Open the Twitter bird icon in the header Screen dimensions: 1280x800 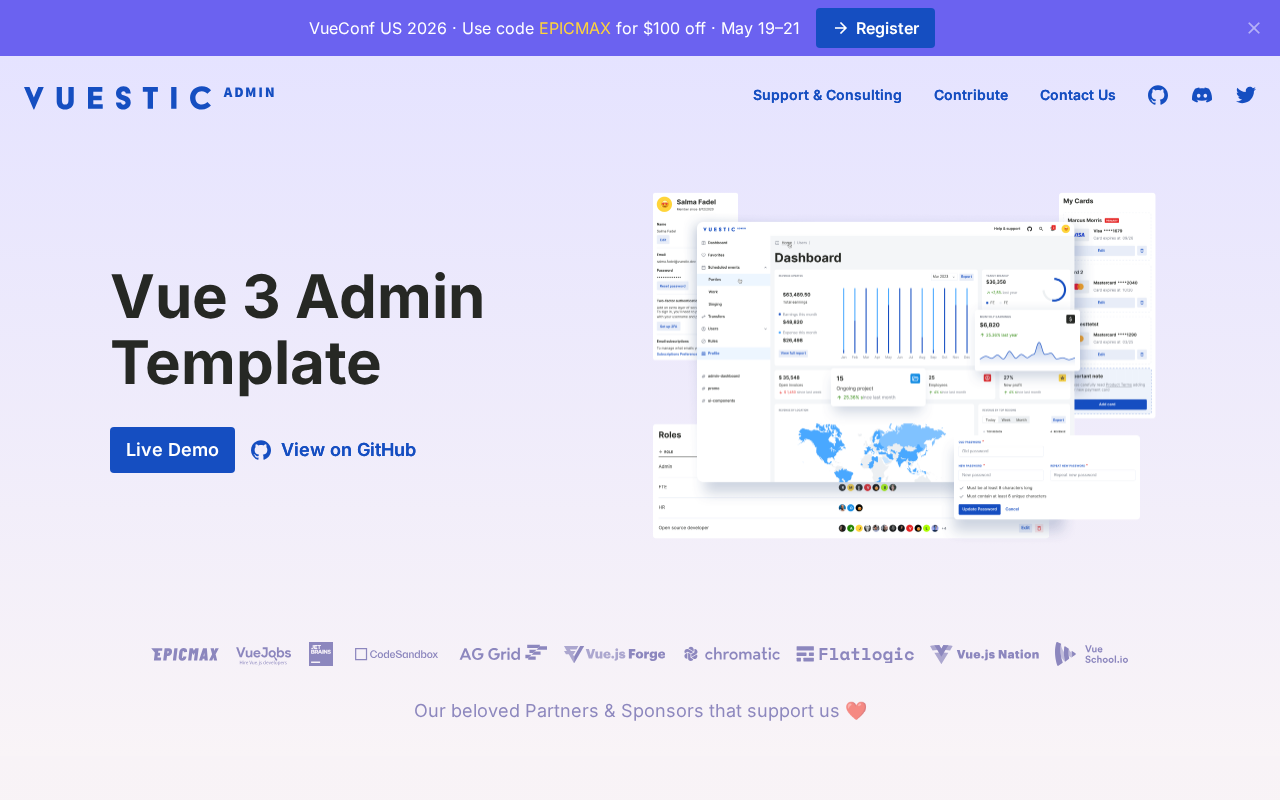pos(1245,95)
